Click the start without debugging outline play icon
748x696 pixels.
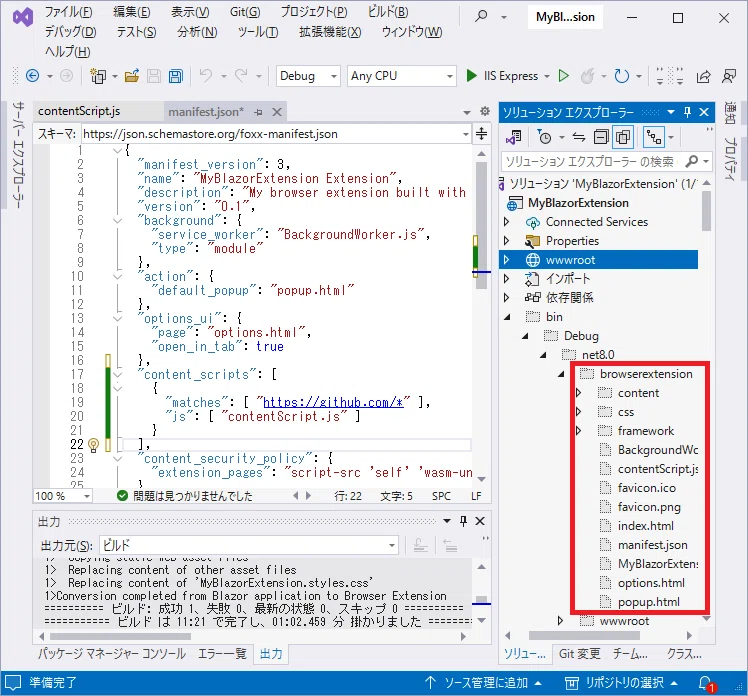(564, 76)
